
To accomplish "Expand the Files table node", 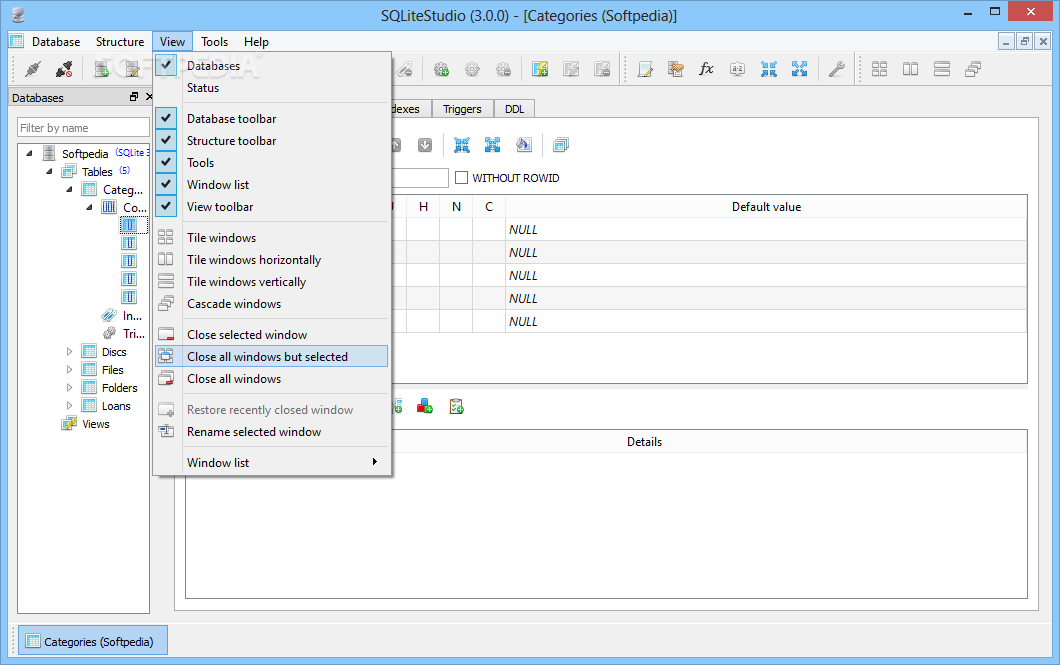I will (69, 370).
